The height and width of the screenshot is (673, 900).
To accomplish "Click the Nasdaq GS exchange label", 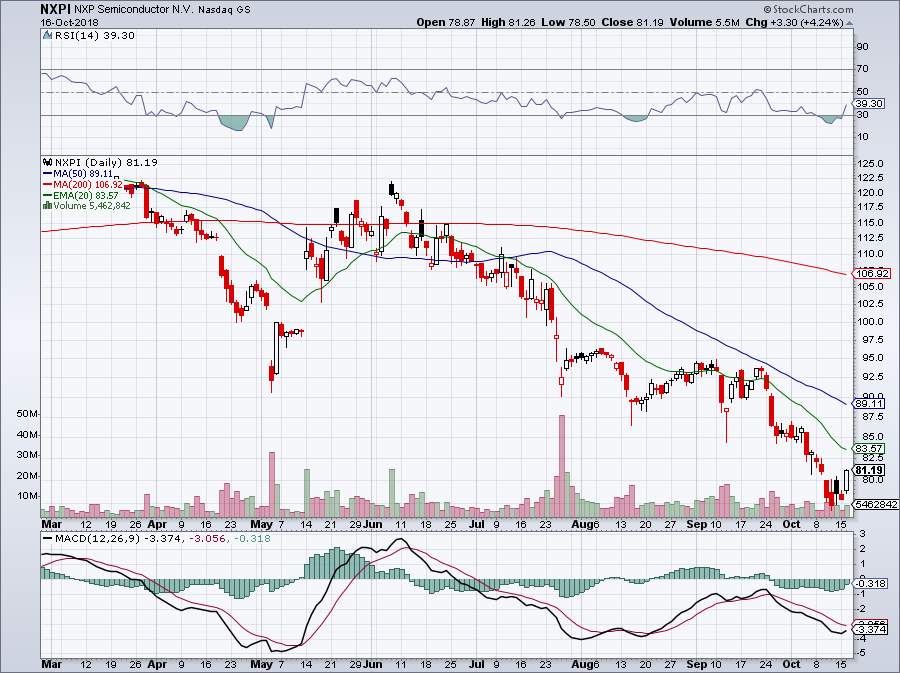I will [224, 10].
